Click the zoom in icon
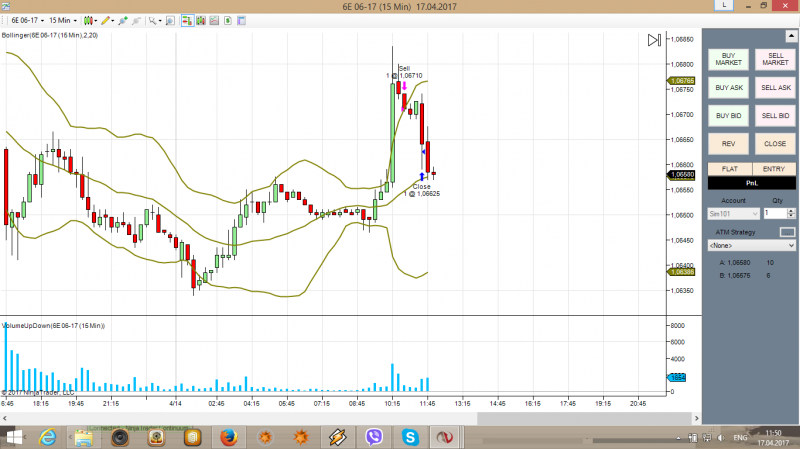The image size is (800, 449). tap(123, 20)
